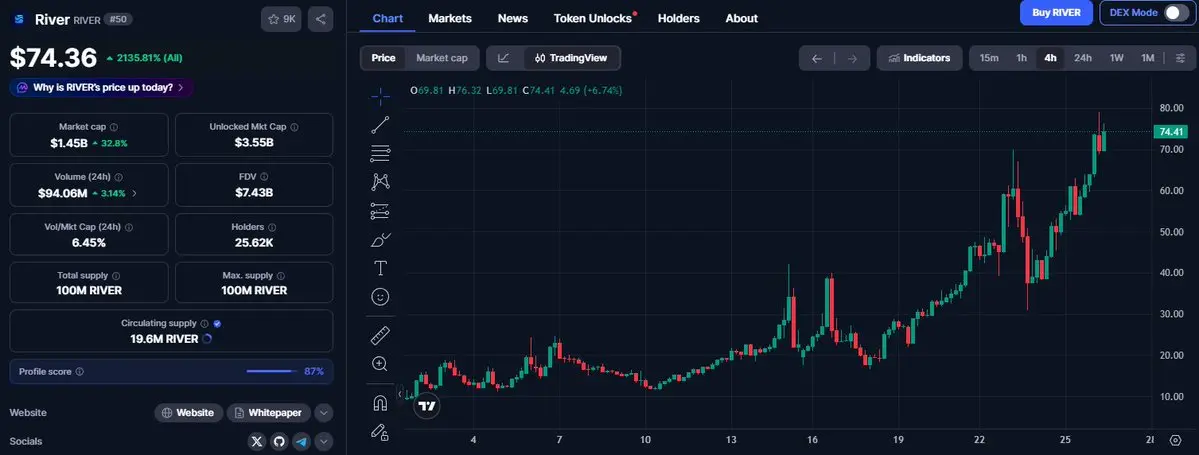The height and width of the screenshot is (455, 1199).
Task: Open the Token Unlocks tab
Action: 594,18
